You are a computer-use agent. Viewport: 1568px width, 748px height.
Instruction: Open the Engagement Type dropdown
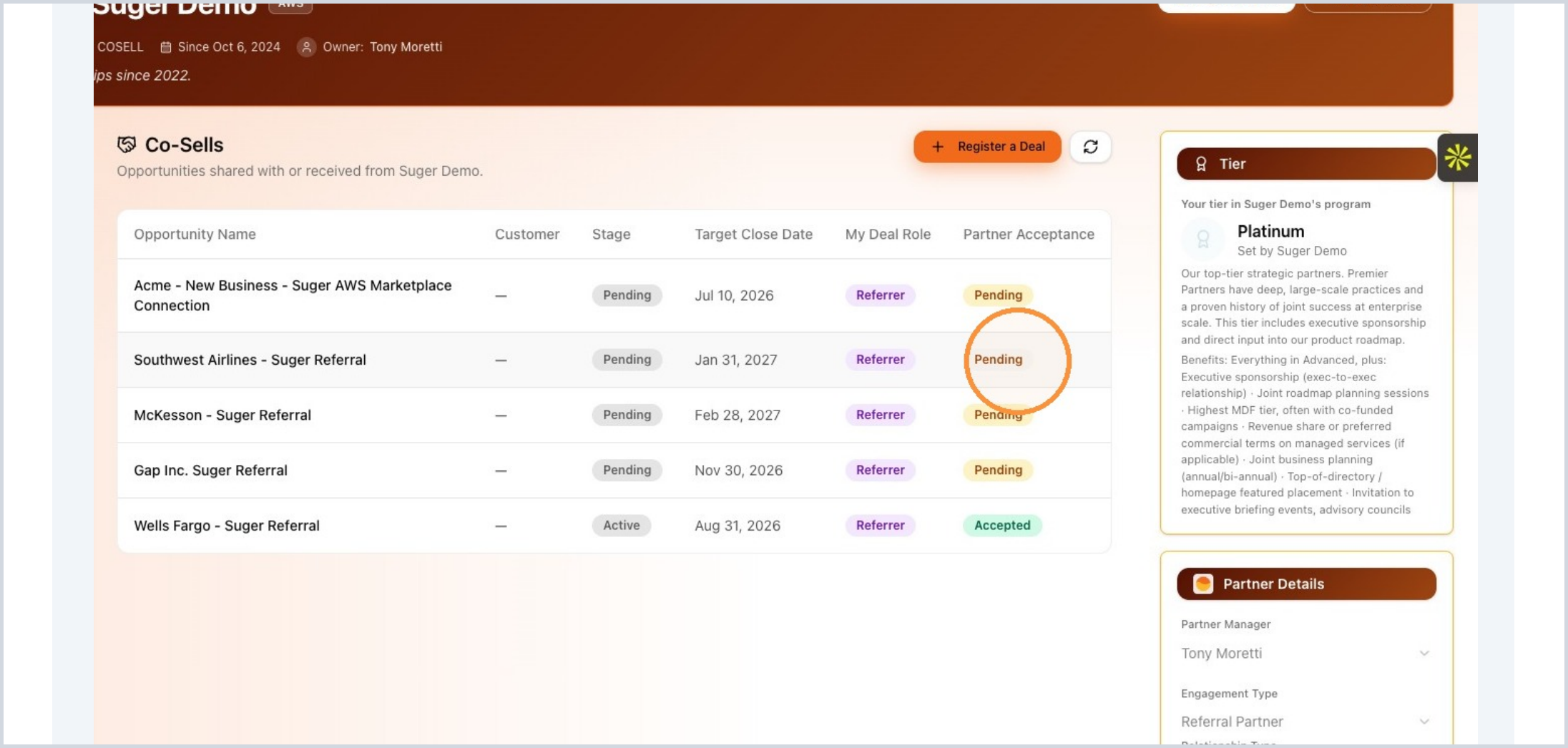pyautogui.click(x=1305, y=722)
